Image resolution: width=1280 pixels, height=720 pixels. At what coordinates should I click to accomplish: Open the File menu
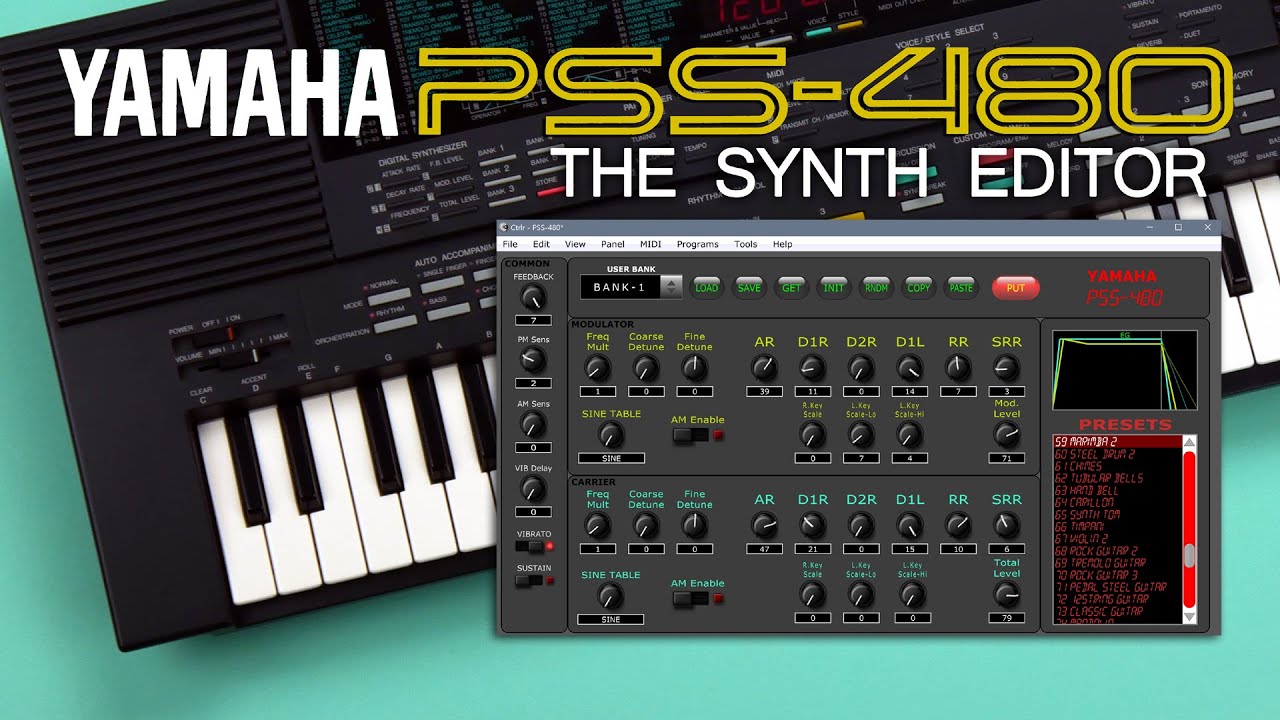(x=510, y=244)
